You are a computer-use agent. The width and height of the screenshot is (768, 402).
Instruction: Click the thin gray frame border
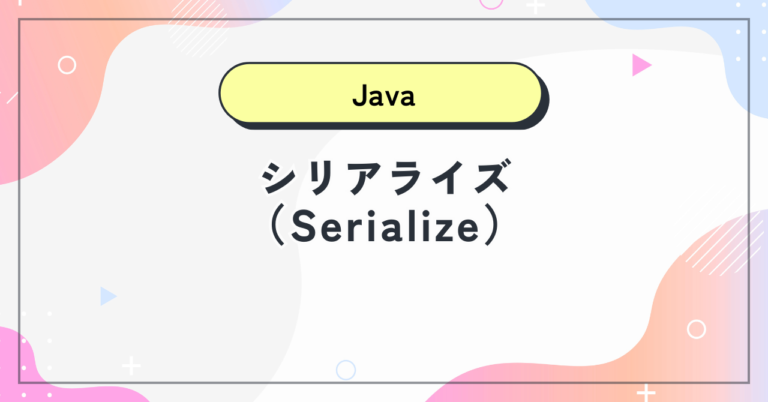(x=384, y=20)
